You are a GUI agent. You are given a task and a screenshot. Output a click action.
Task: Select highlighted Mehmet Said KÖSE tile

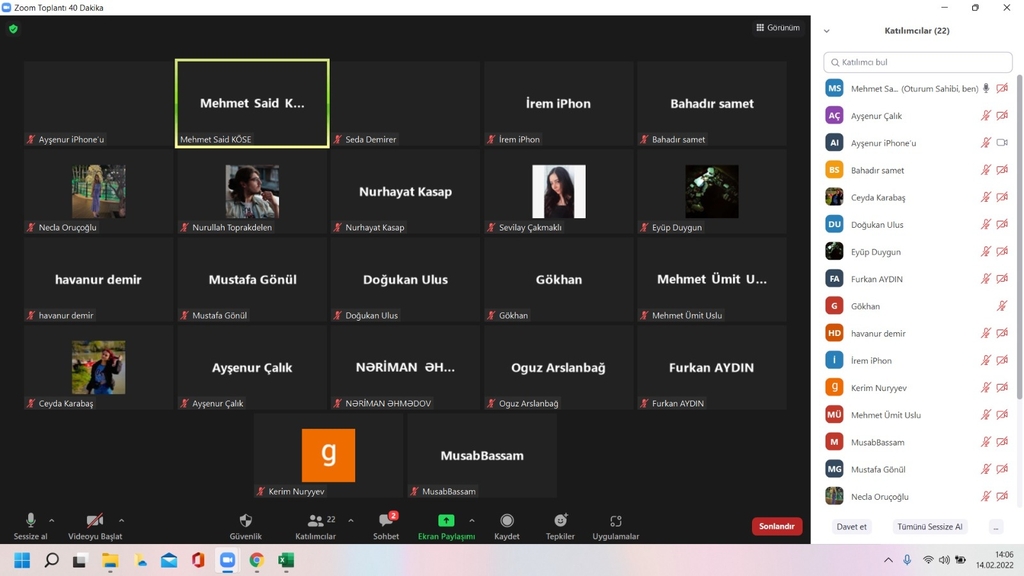252,103
